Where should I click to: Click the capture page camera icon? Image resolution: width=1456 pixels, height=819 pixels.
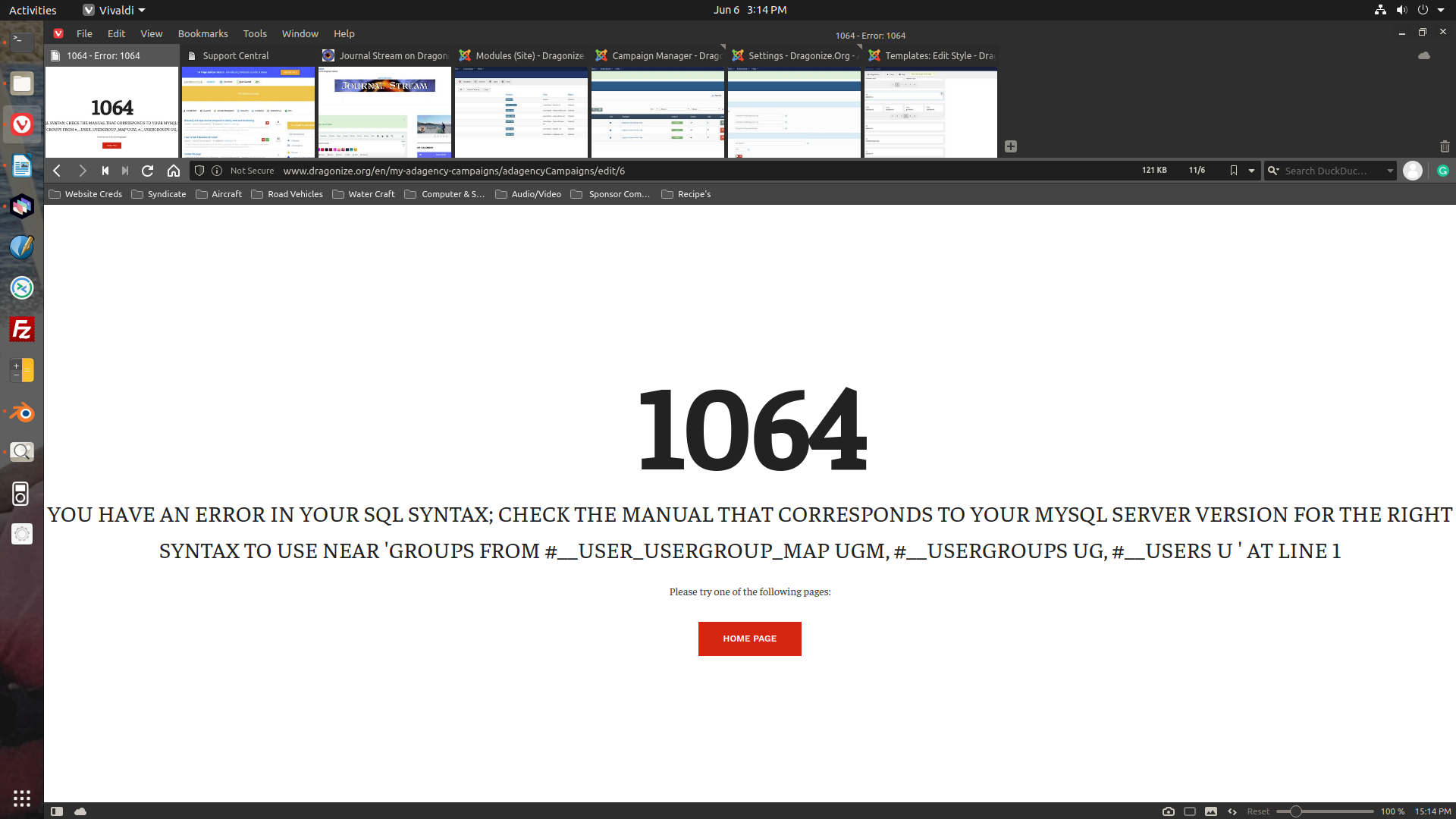point(1168,811)
